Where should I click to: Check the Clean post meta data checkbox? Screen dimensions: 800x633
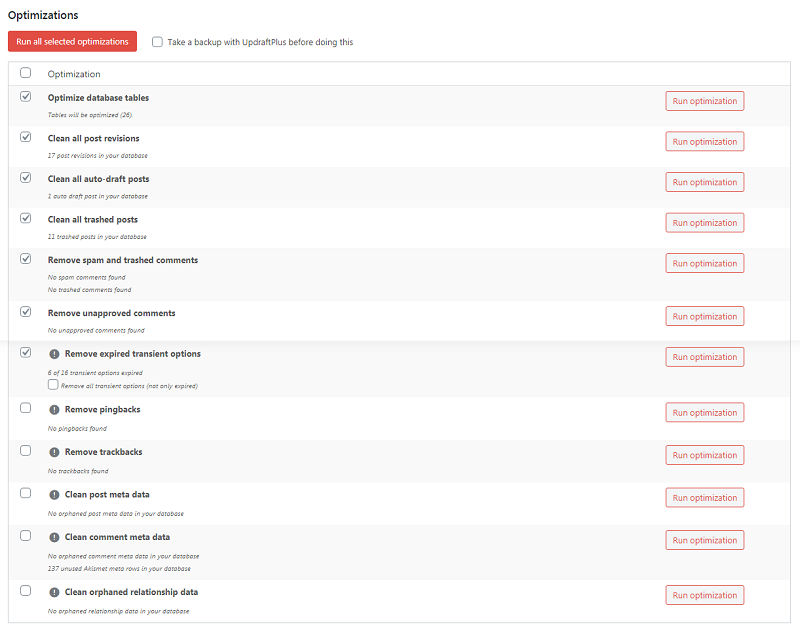26,493
